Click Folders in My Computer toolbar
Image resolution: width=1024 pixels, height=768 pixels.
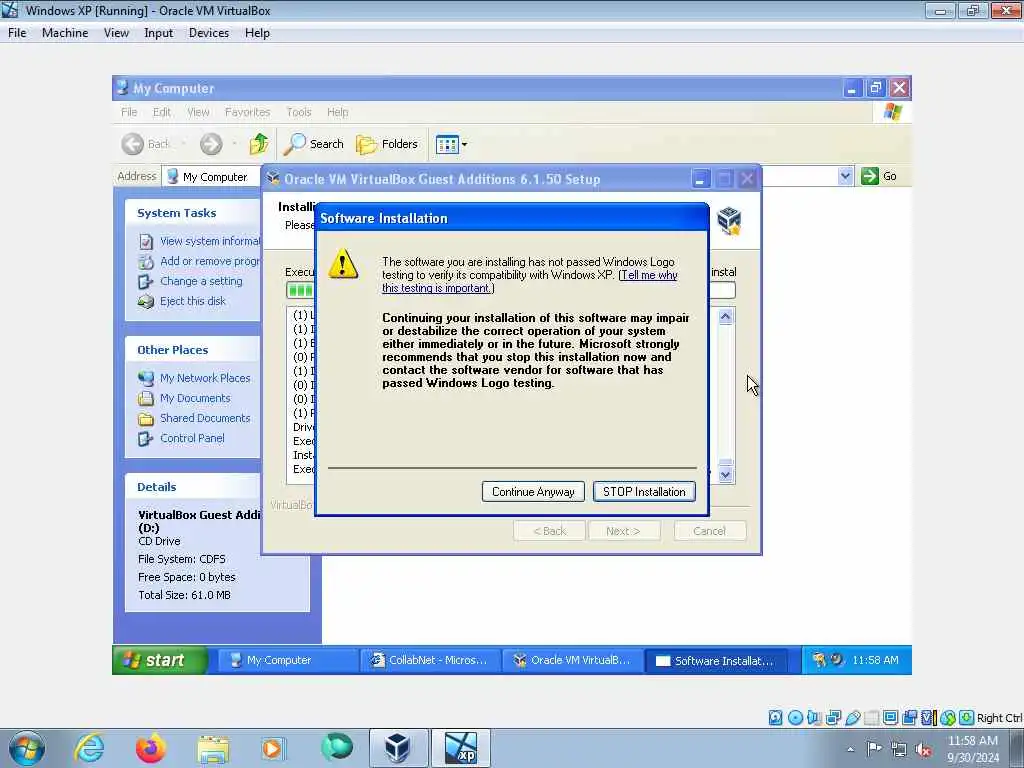[387, 144]
